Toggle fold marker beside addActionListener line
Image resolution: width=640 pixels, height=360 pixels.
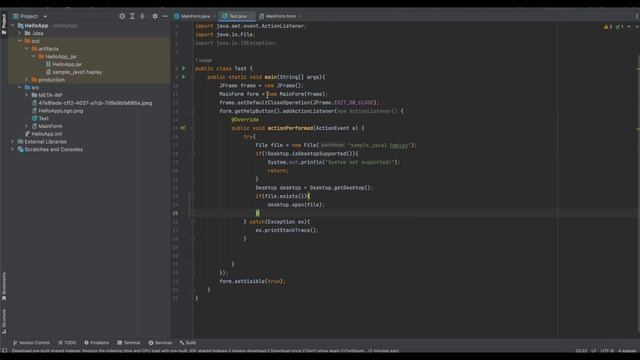(193, 111)
